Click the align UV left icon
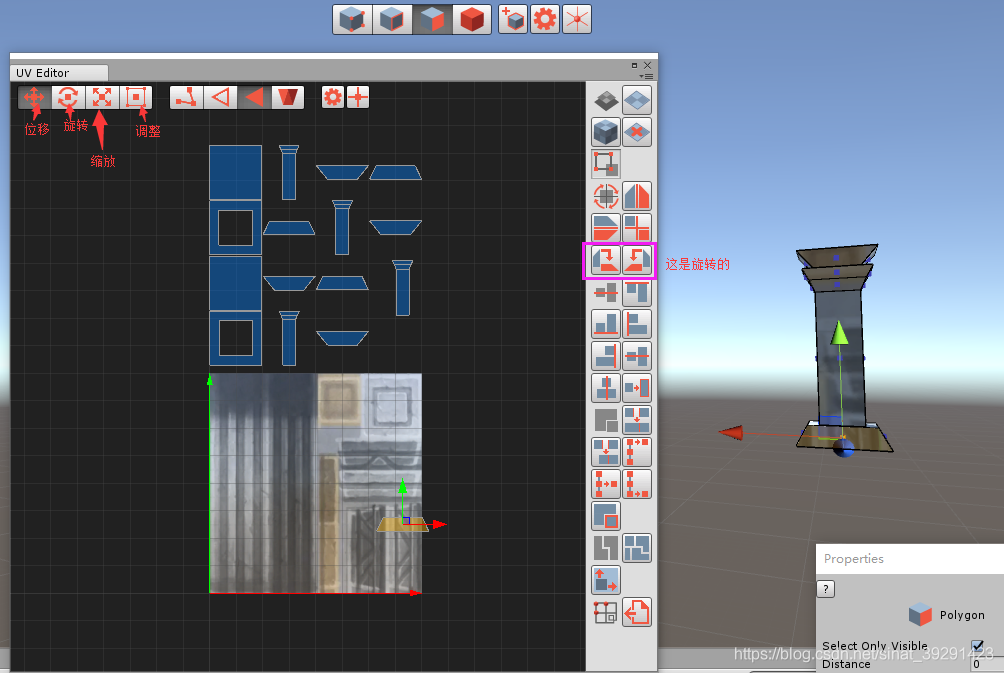 [x=637, y=324]
